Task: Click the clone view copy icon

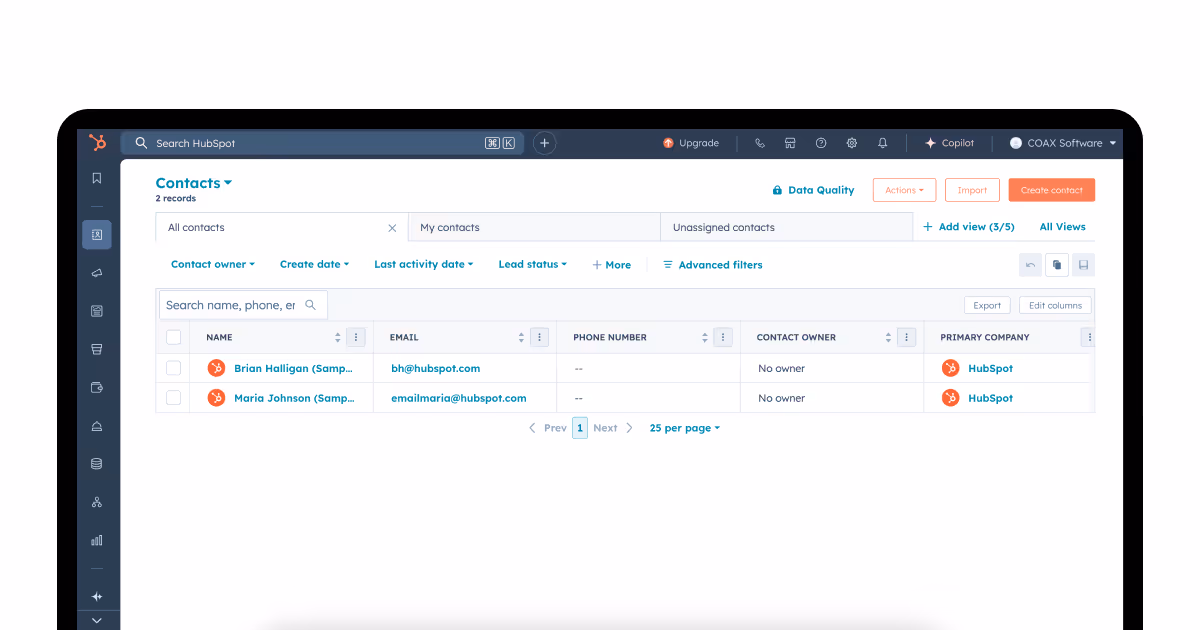Action: (x=1057, y=265)
